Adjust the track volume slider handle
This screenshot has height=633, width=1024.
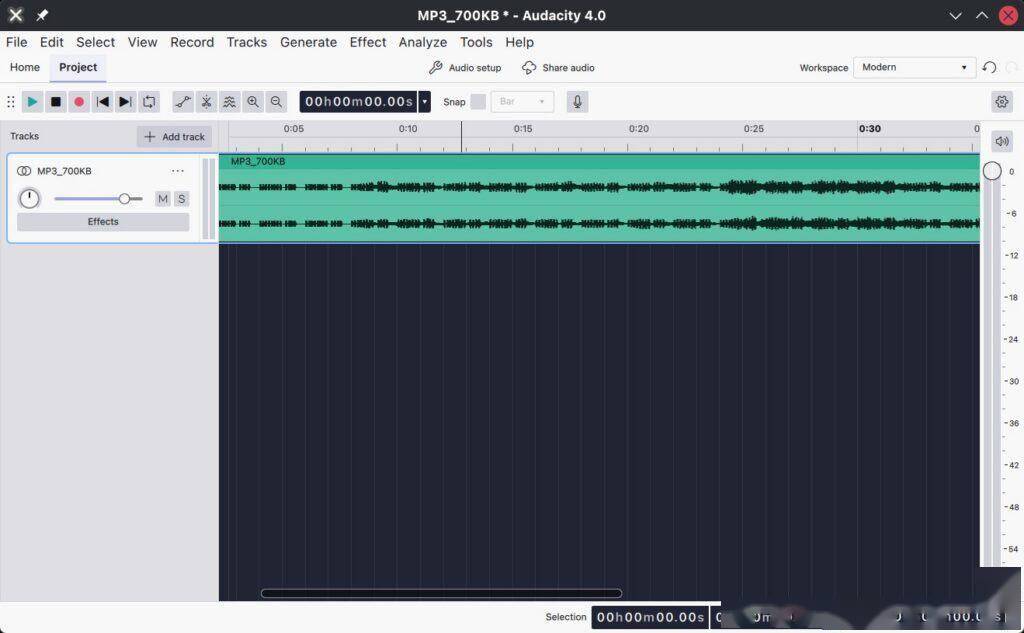(124, 199)
